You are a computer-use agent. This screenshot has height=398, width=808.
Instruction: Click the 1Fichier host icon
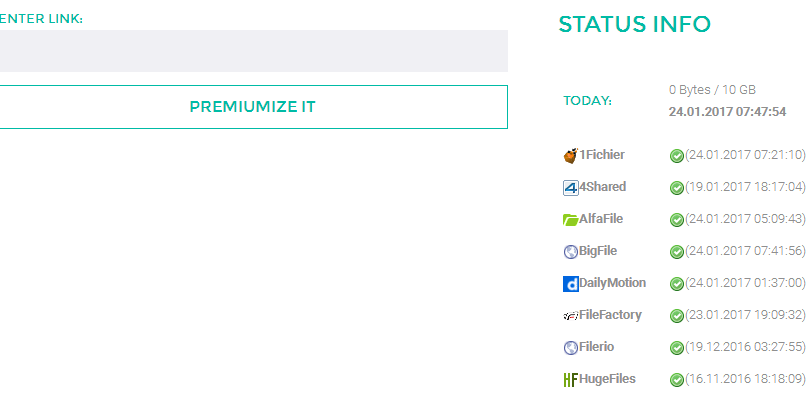(x=570, y=155)
